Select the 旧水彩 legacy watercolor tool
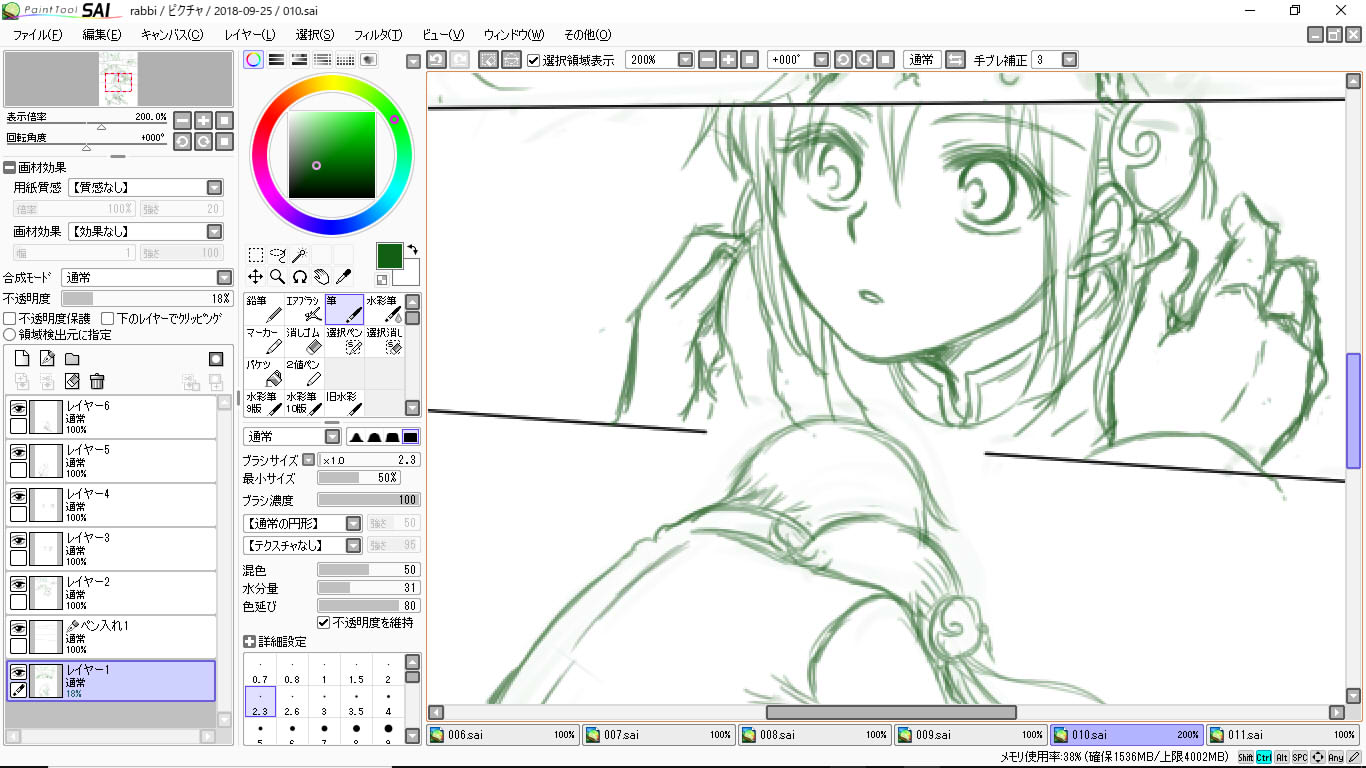The image size is (1366, 768). tap(344, 403)
